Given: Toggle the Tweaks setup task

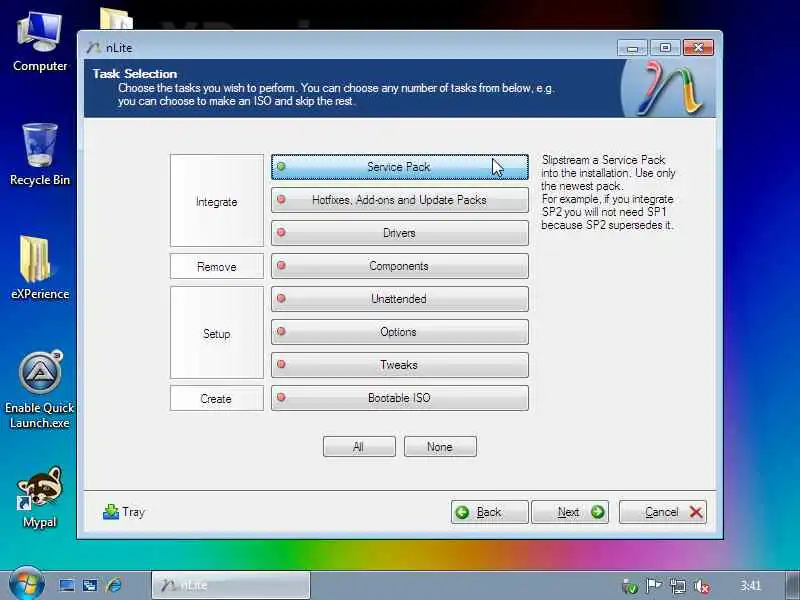Looking at the screenshot, I should point(399,365).
